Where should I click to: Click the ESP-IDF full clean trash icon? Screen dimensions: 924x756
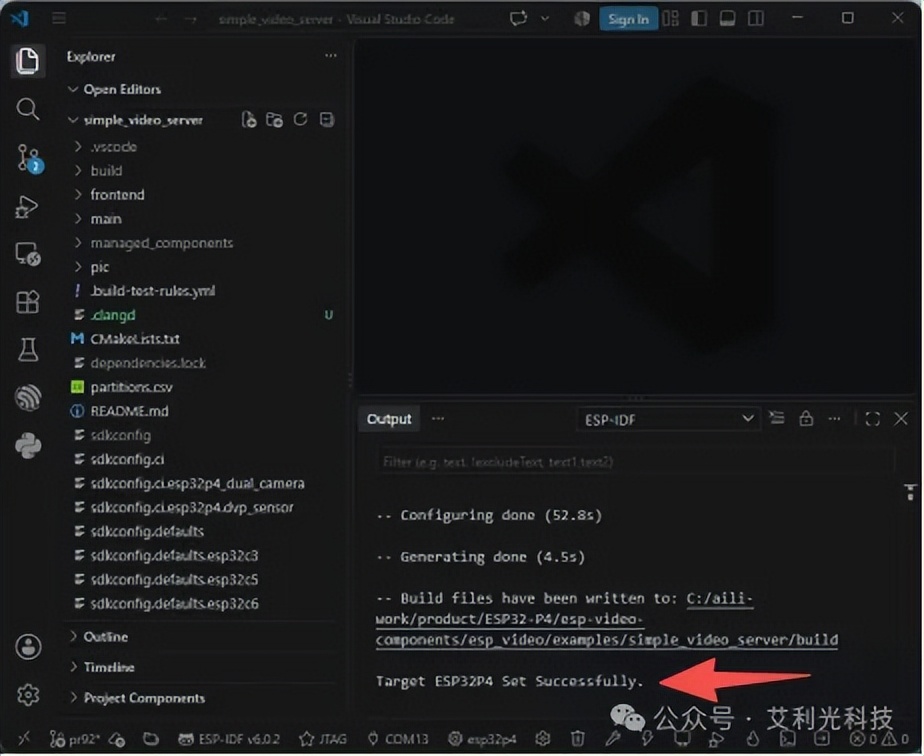pos(578,738)
